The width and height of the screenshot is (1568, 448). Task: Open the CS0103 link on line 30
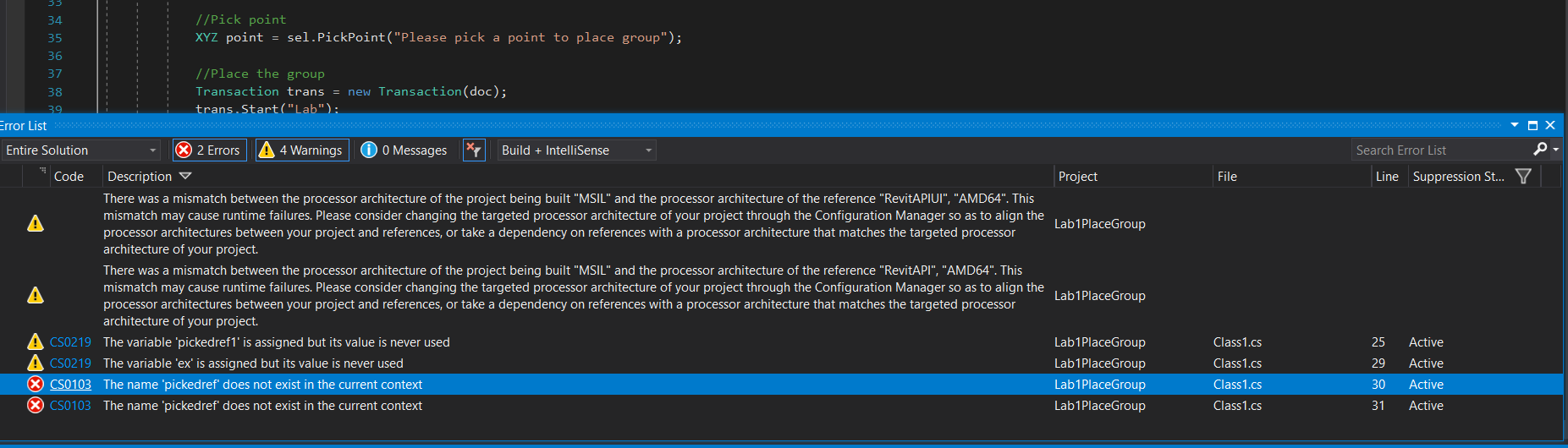(70, 385)
